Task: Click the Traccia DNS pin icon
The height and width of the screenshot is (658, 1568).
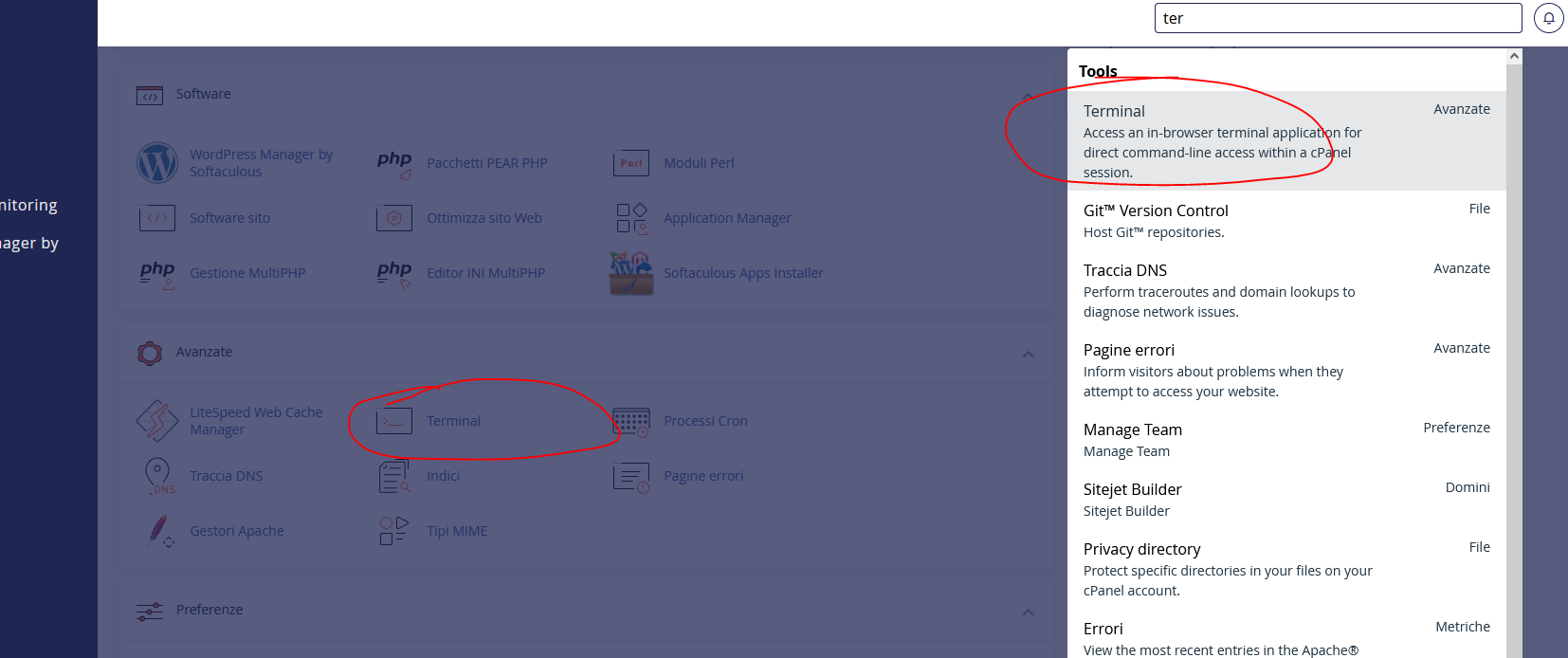Action: coord(158,476)
